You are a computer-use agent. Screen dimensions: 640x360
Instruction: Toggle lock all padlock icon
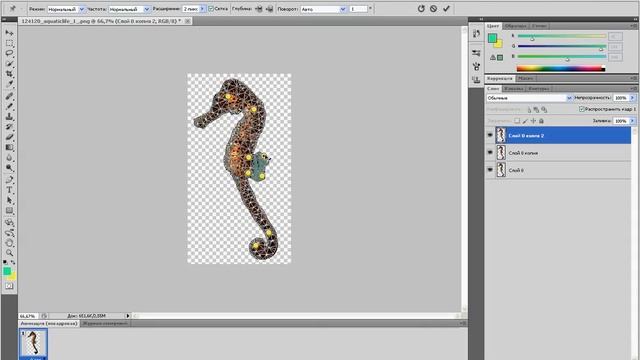[541, 121]
